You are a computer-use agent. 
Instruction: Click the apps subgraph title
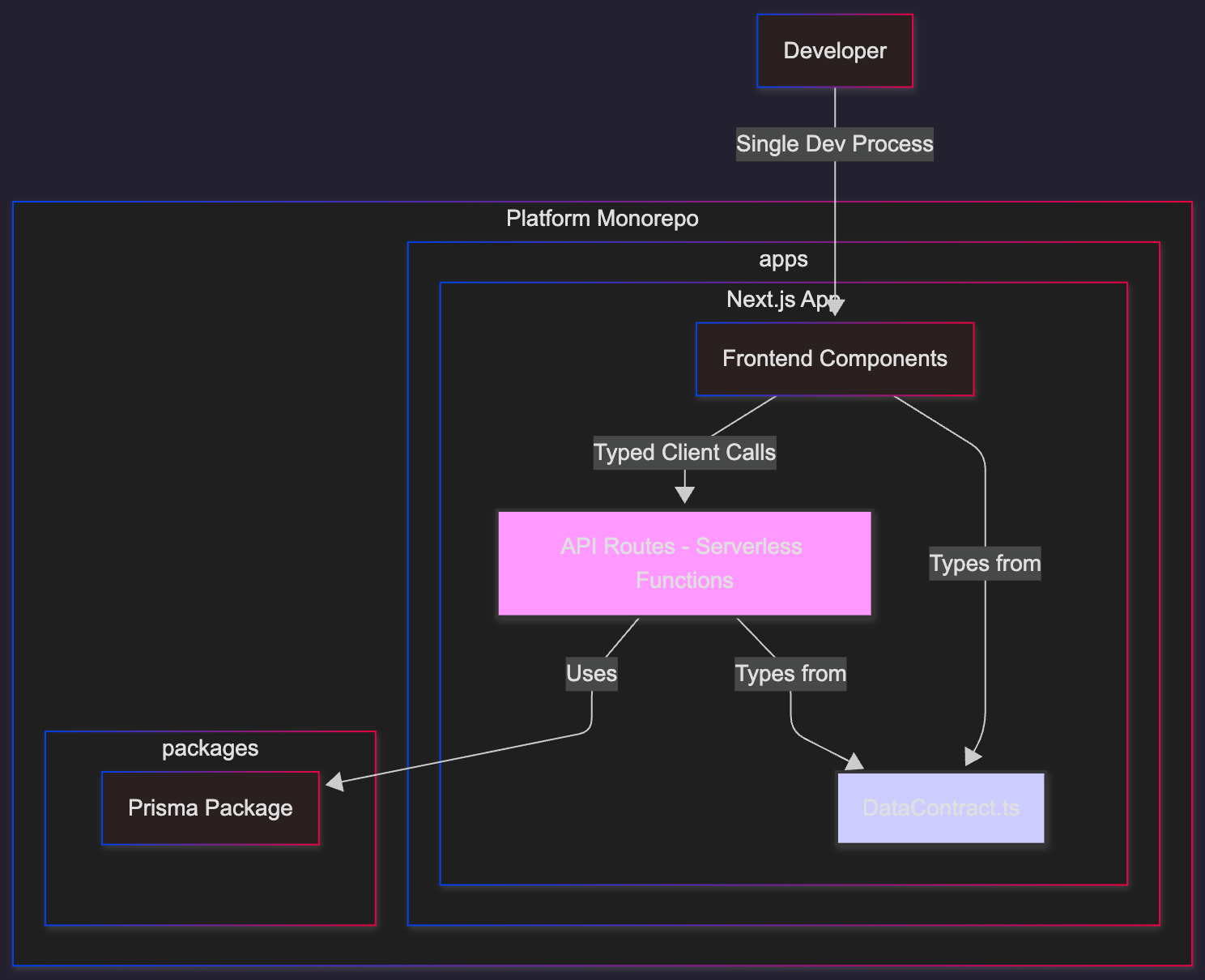(784, 259)
